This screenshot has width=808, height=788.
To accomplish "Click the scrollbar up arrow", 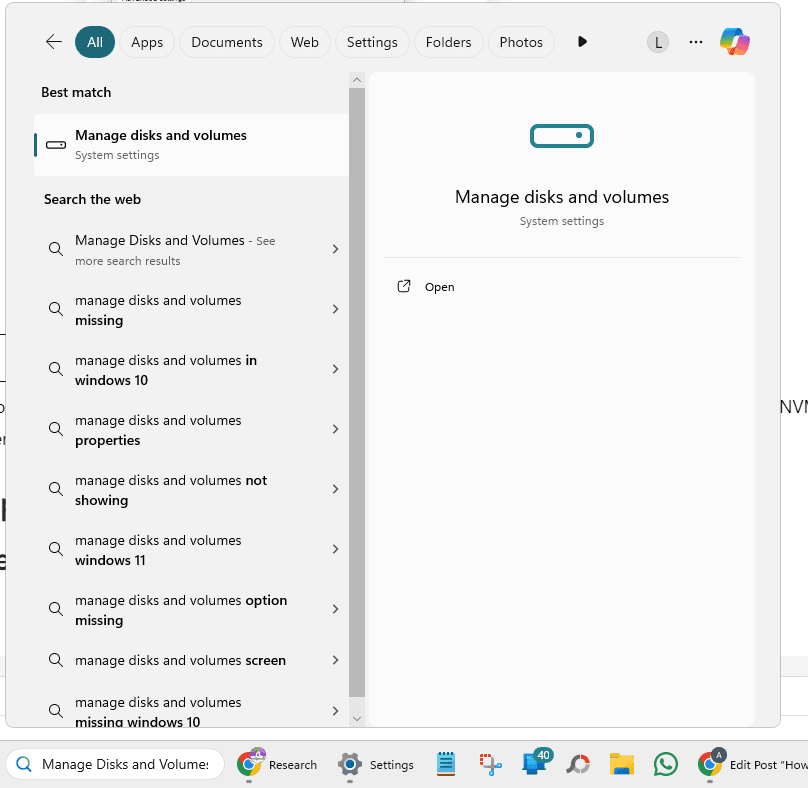I will coord(357,80).
